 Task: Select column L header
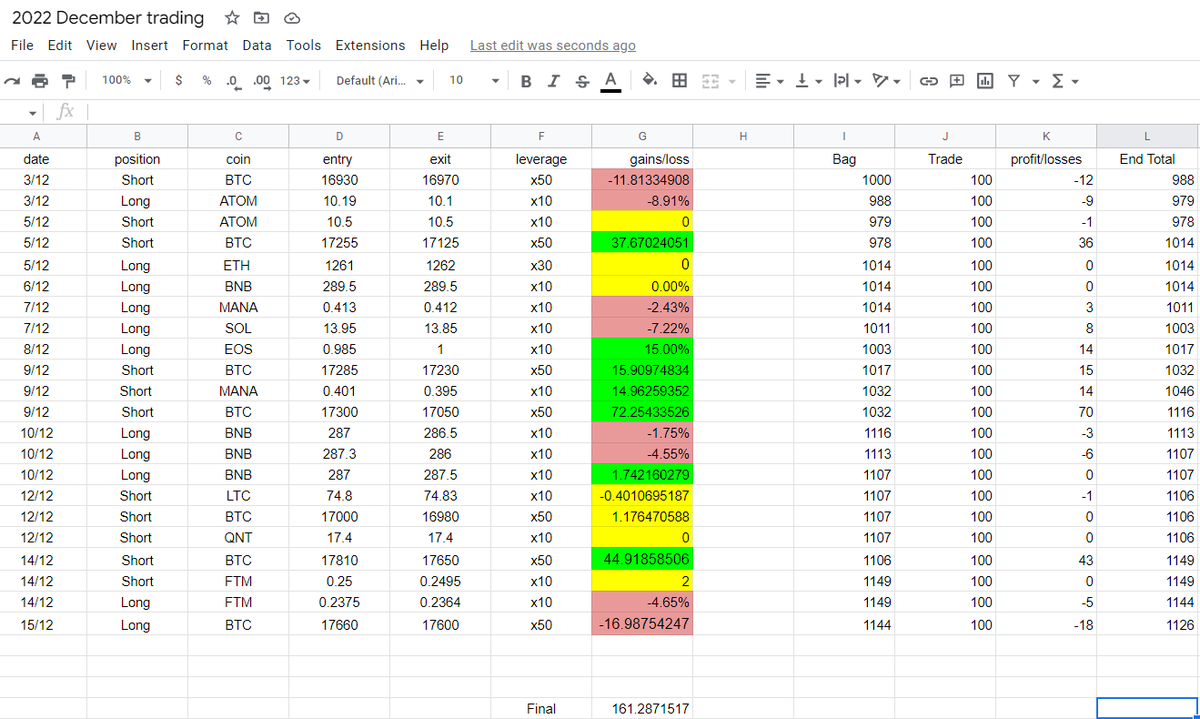click(1147, 136)
